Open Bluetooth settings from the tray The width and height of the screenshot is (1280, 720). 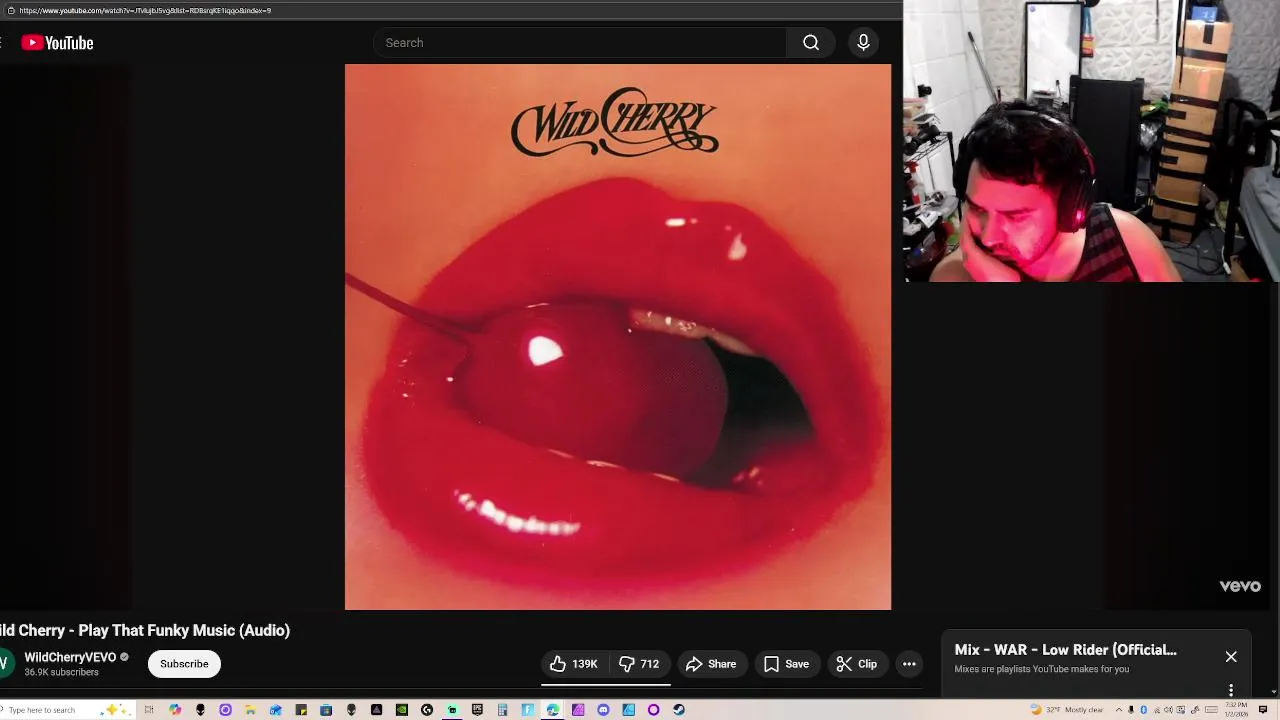[x=1143, y=710]
